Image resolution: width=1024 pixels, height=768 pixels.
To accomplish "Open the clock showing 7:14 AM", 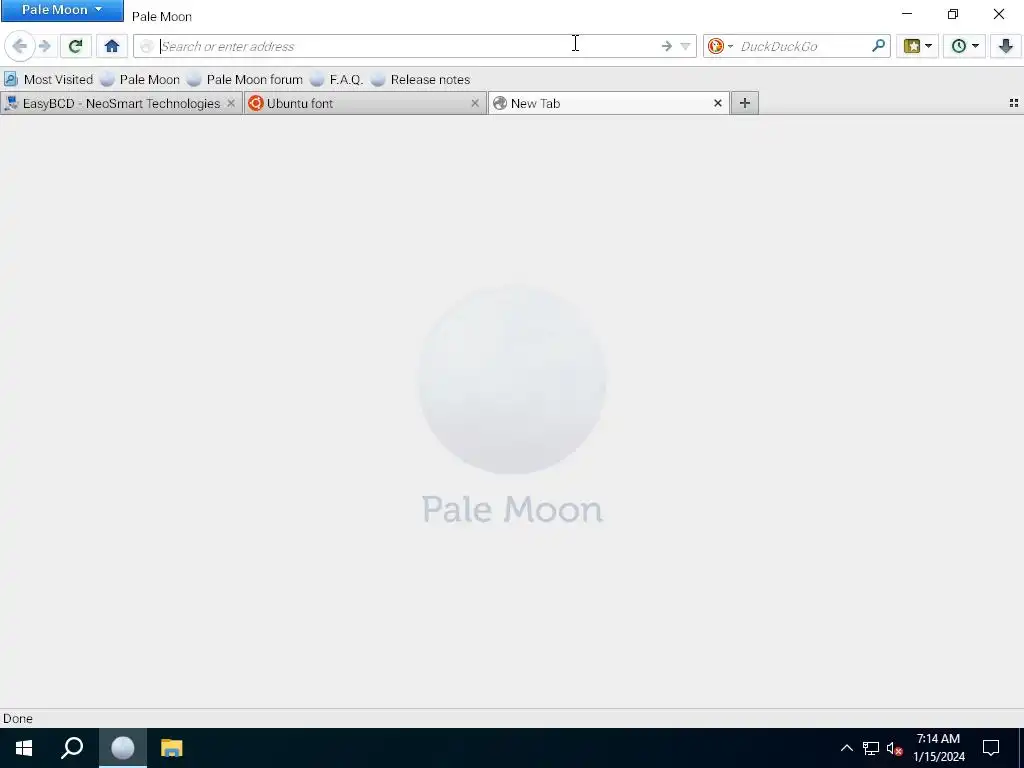I will pyautogui.click(x=938, y=748).
